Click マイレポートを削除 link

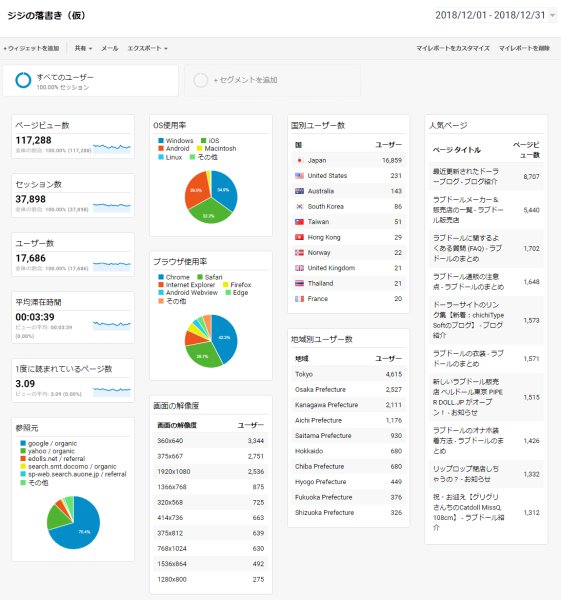(524, 48)
